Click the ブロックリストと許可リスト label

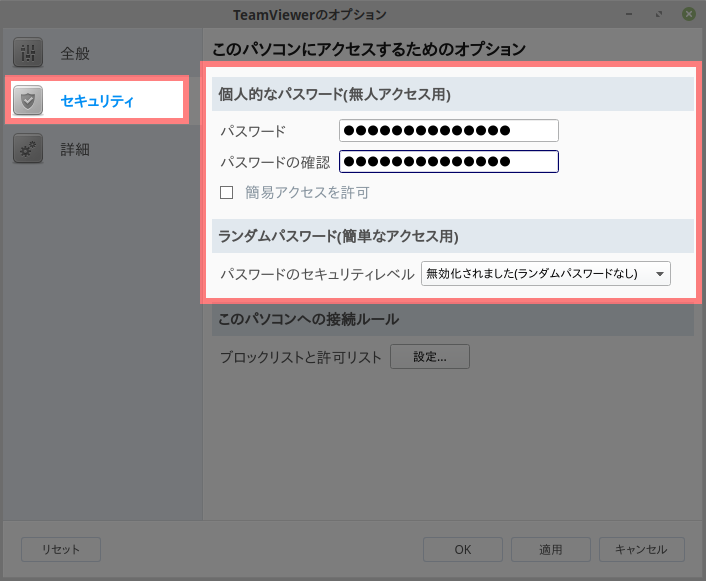pyautogui.click(x=301, y=357)
